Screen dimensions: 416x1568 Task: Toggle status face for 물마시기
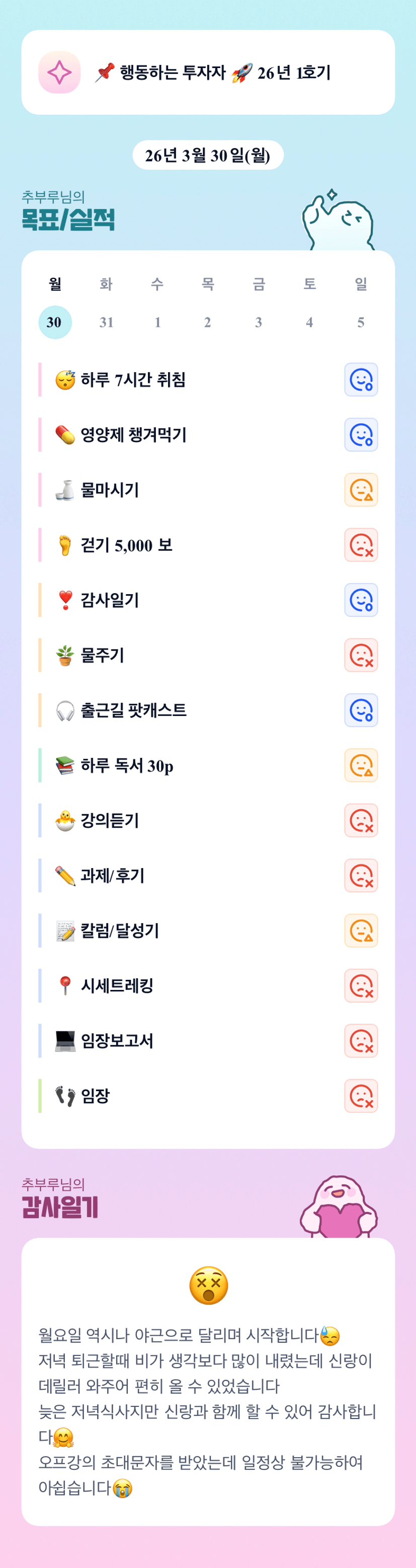coord(361,490)
